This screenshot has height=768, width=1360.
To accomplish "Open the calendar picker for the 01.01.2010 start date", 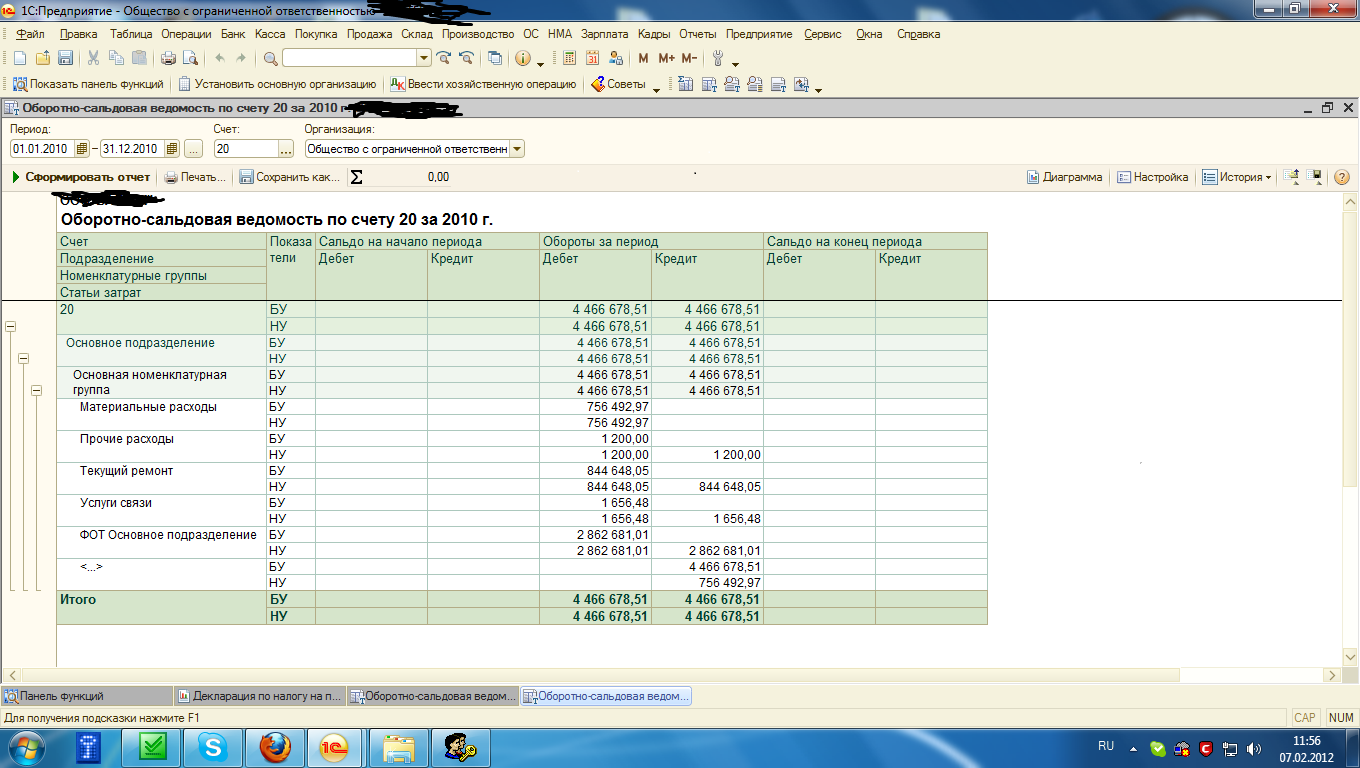I will click(x=82, y=149).
